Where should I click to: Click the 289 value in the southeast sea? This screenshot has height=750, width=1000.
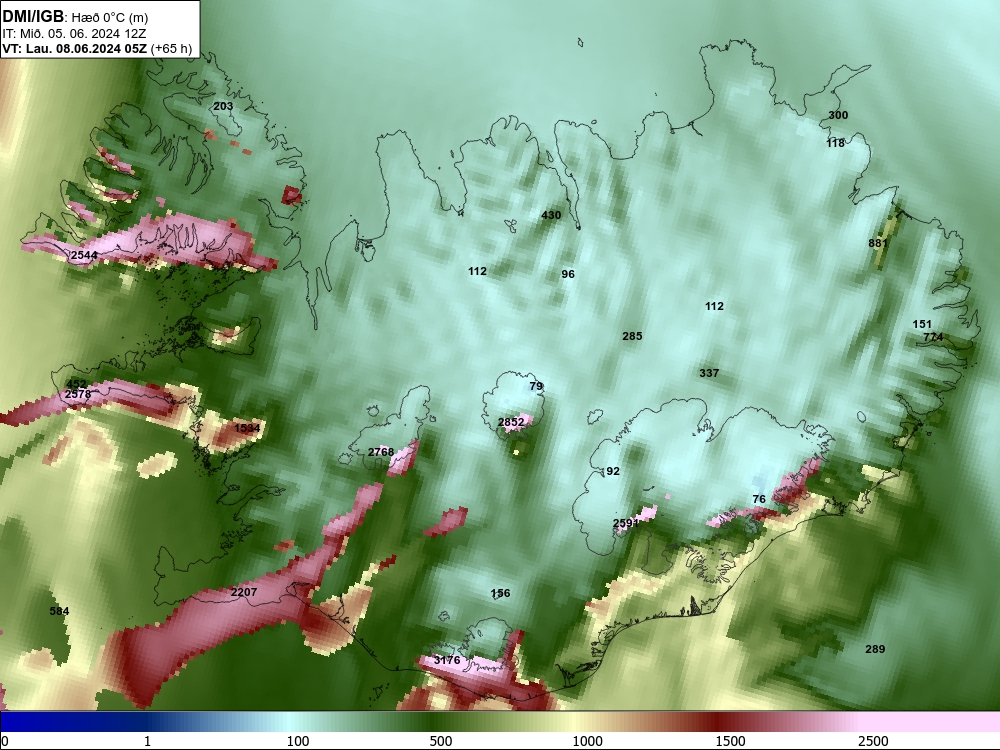[x=875, y=649]
